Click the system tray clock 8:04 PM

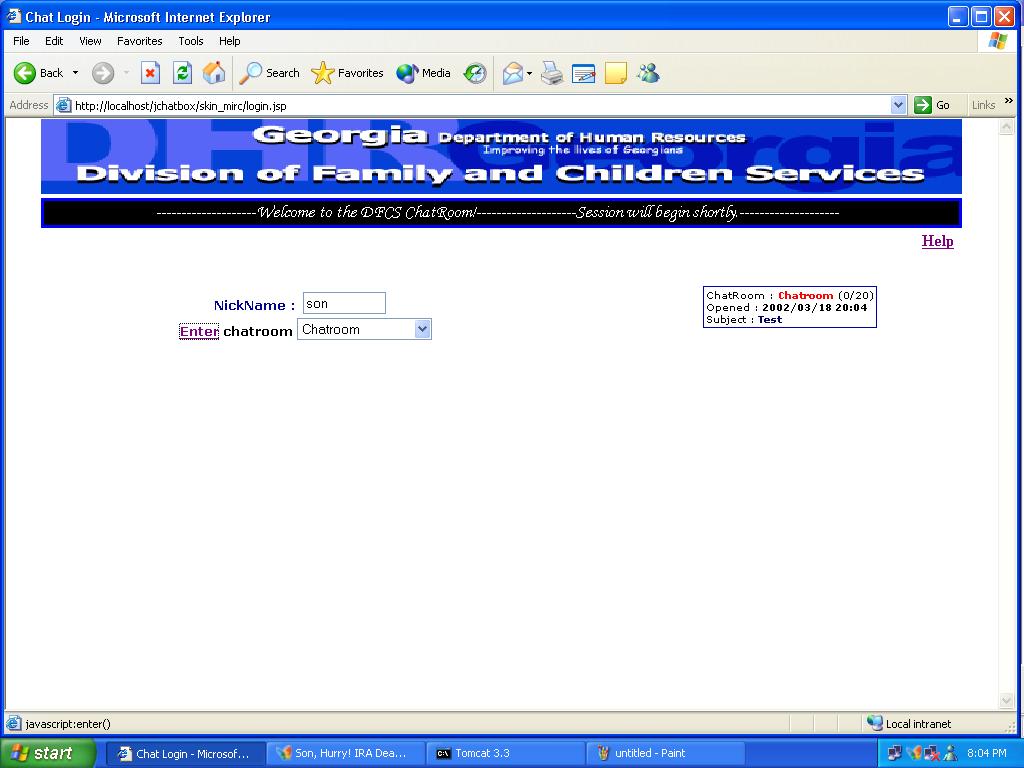pos(986,753)
